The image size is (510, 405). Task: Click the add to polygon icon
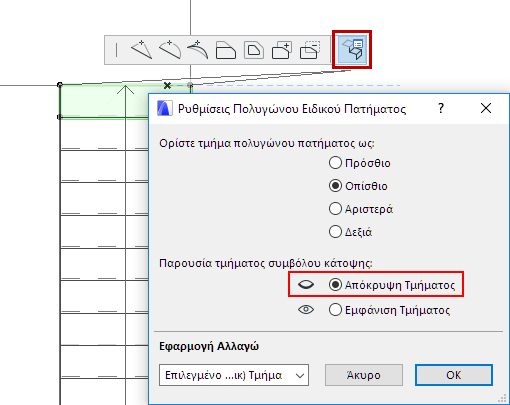tap(282, 50)
